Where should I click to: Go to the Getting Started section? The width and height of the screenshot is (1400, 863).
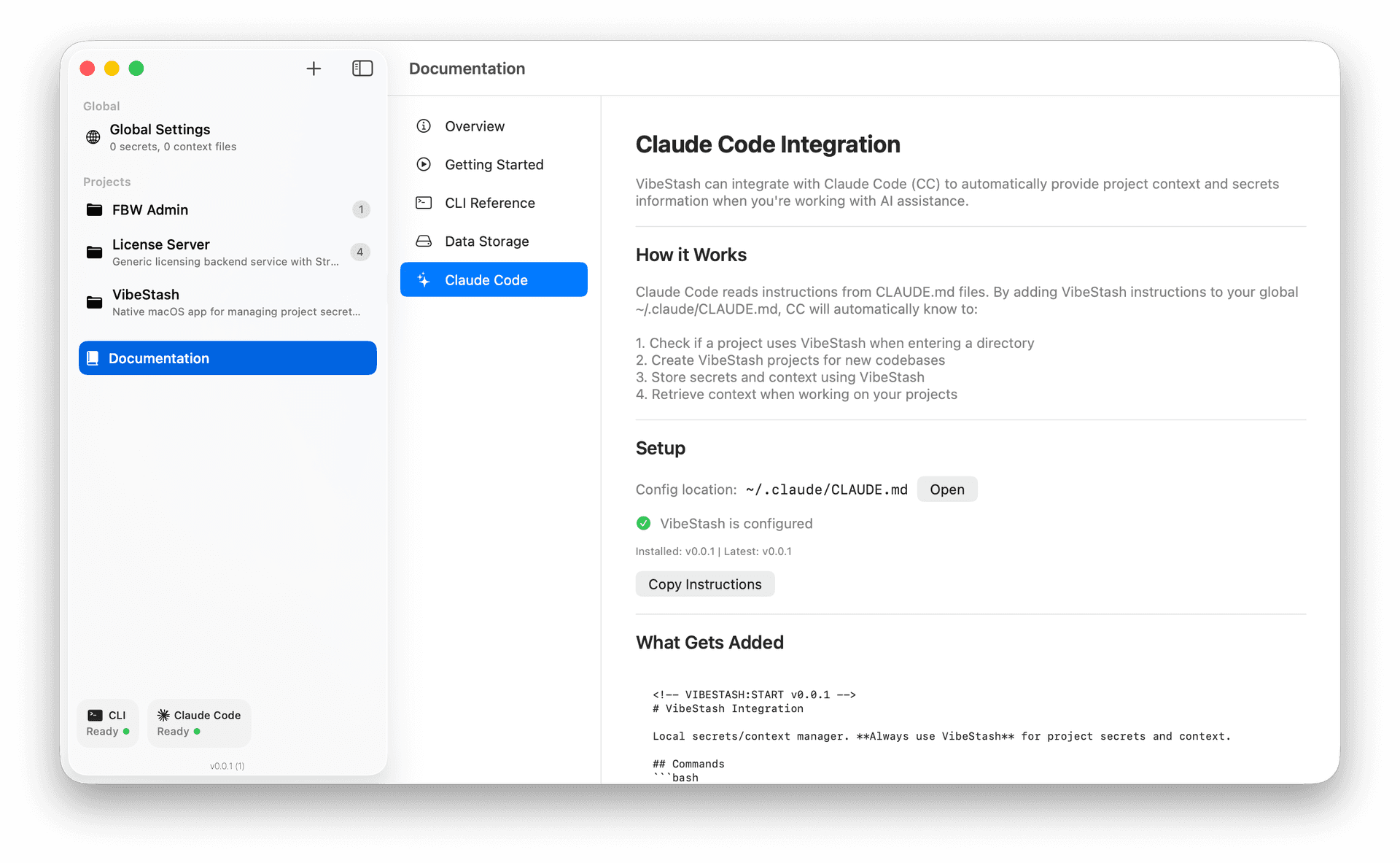[x=494, y=165]
